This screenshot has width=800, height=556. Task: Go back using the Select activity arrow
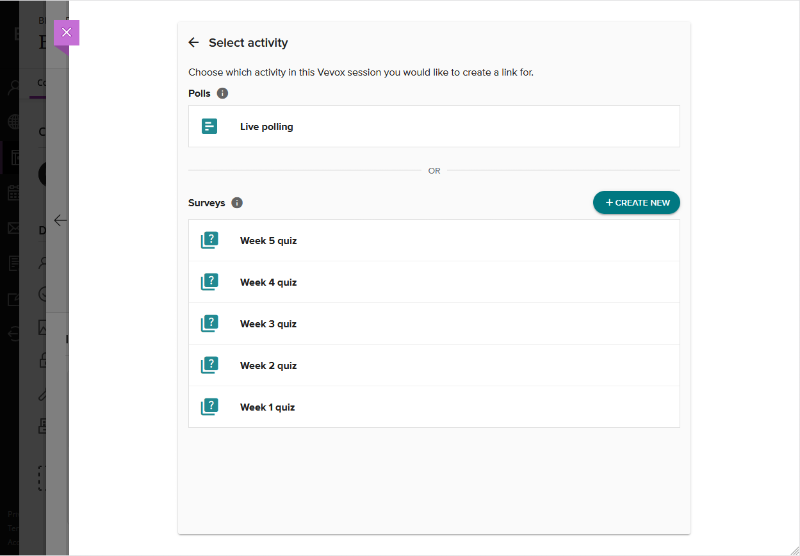click(194, 43)
